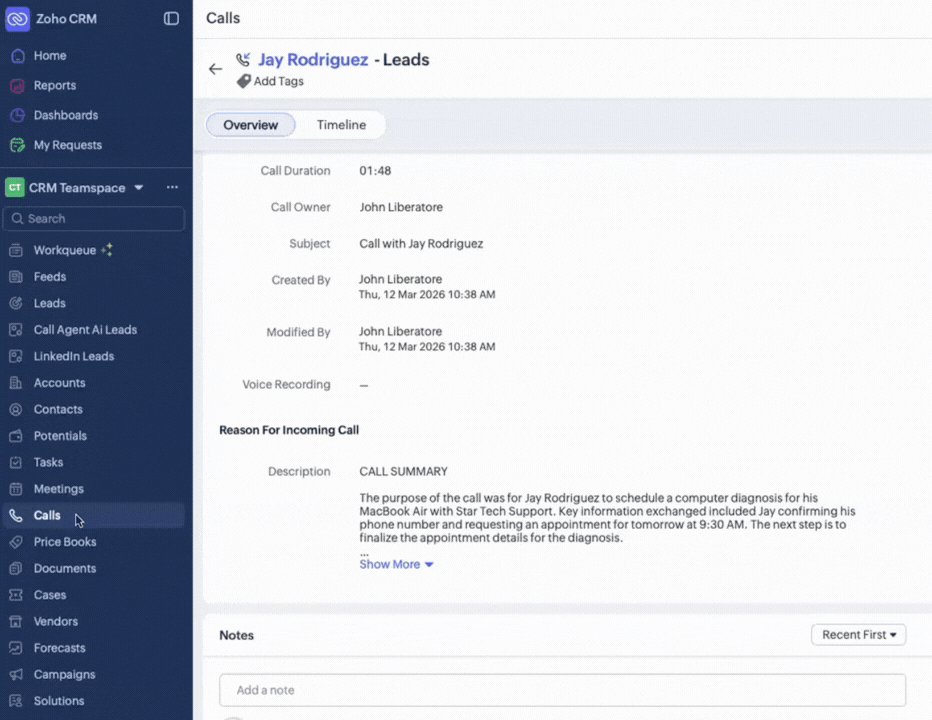
Task: Open Dashboards sidebar icon
Action: point(17,115)
